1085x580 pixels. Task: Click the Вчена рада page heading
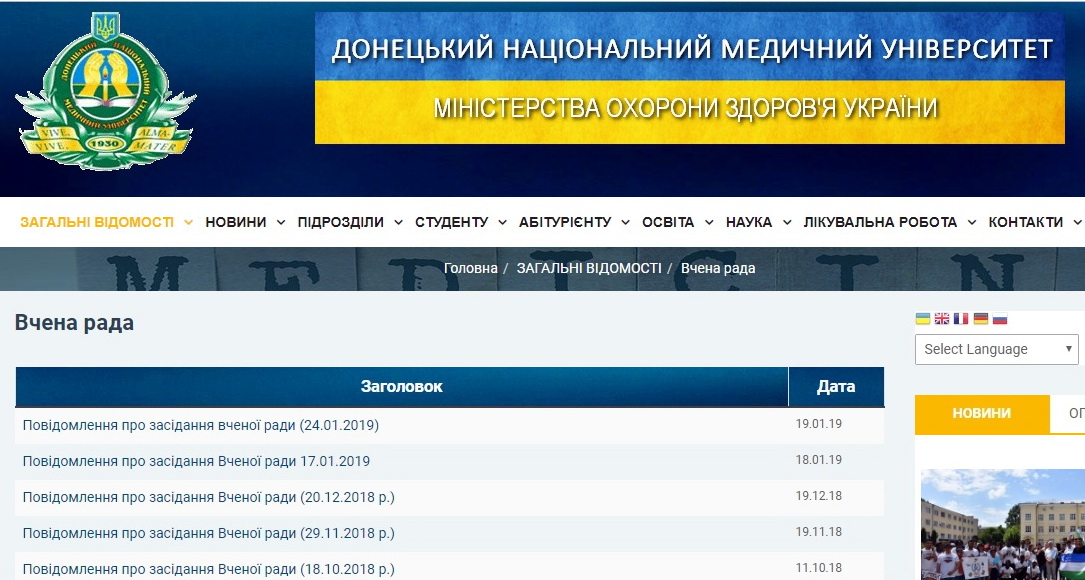coord(74,323)
